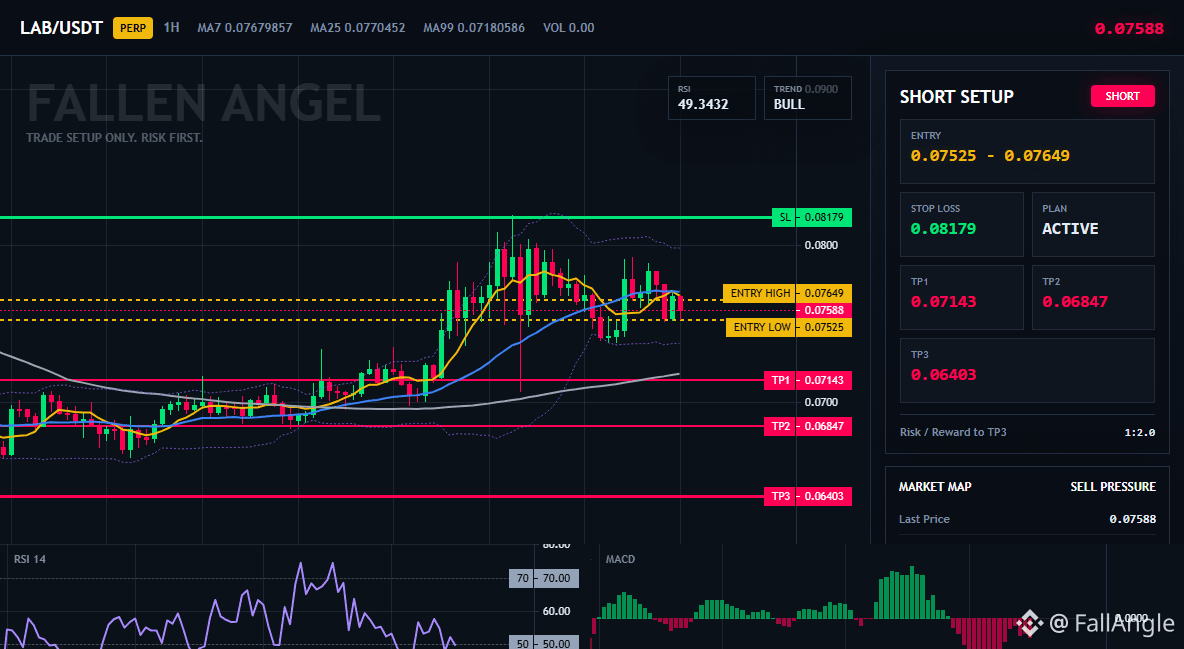Click the red 0.07588 price header

click(1129, 29)
